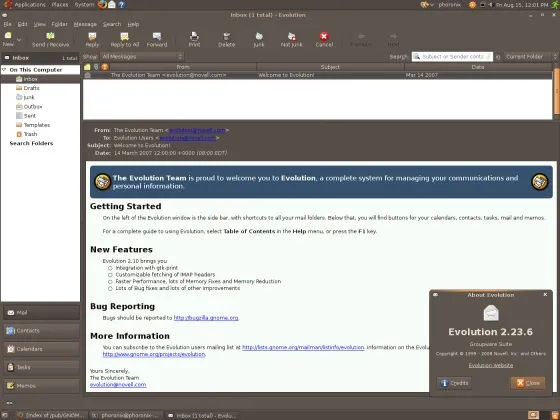Image resolution: width=560 pixels, height=420 pixels.
Task: Click the Delete toolbar icon
Action: (x=226, y=36)
